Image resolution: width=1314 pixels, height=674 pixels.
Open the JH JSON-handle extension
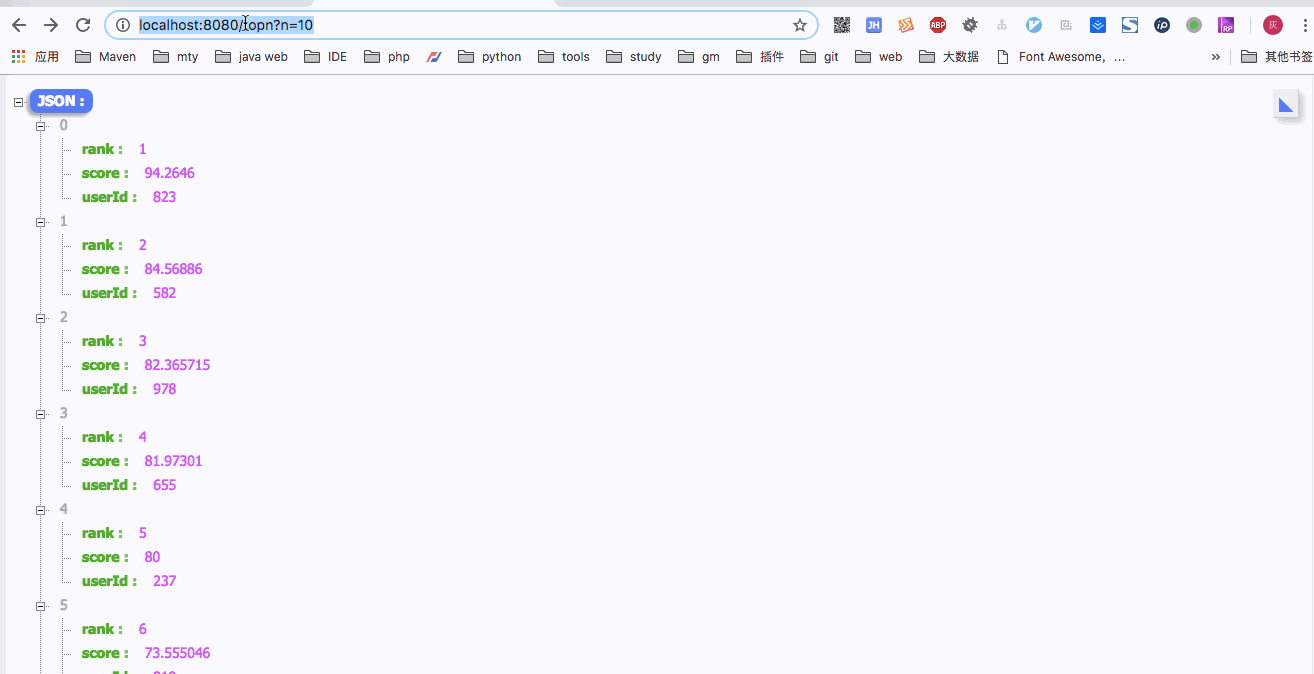(874, 25)
